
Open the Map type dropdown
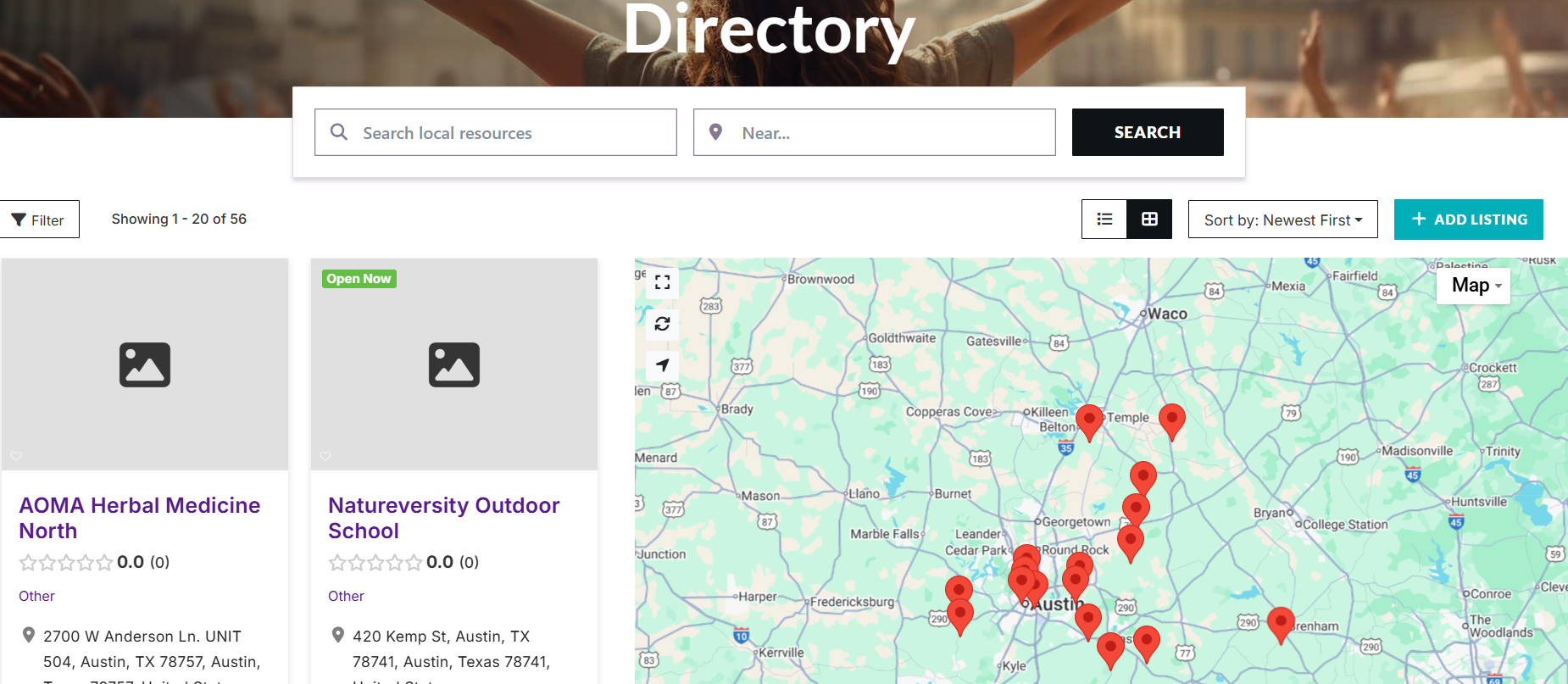(x=1475, y=286)
